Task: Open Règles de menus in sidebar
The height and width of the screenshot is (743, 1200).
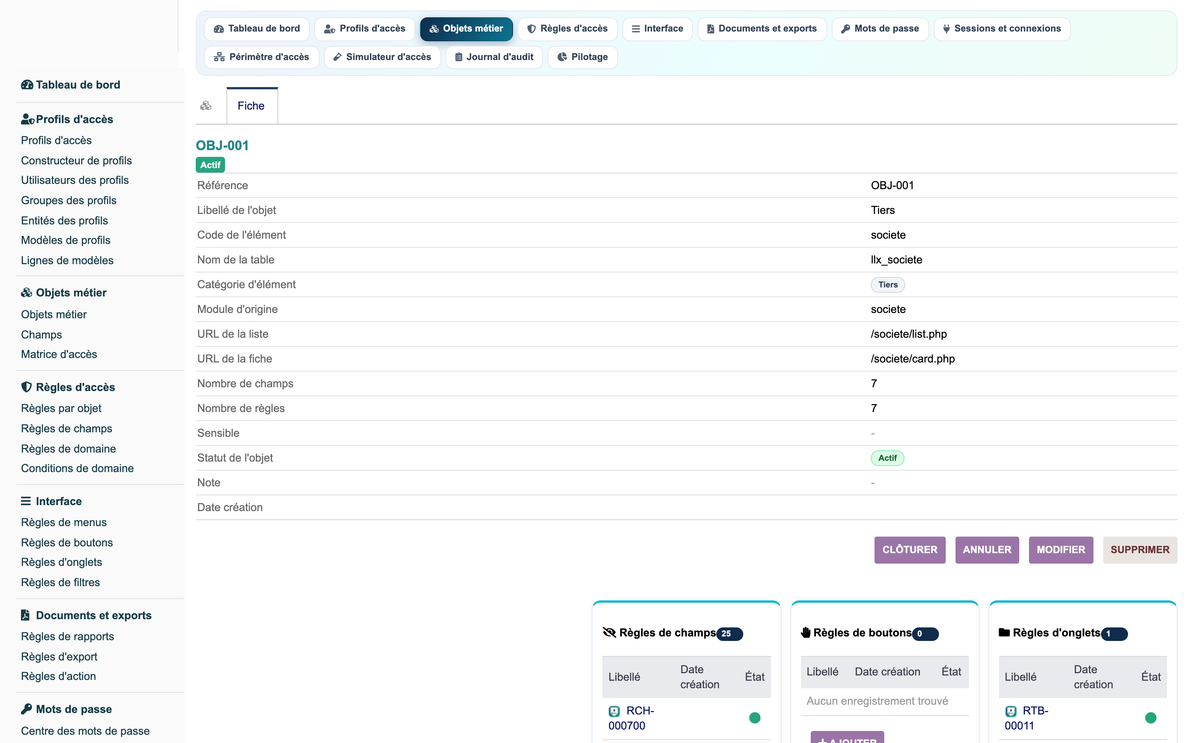Action: pos(64,523)
